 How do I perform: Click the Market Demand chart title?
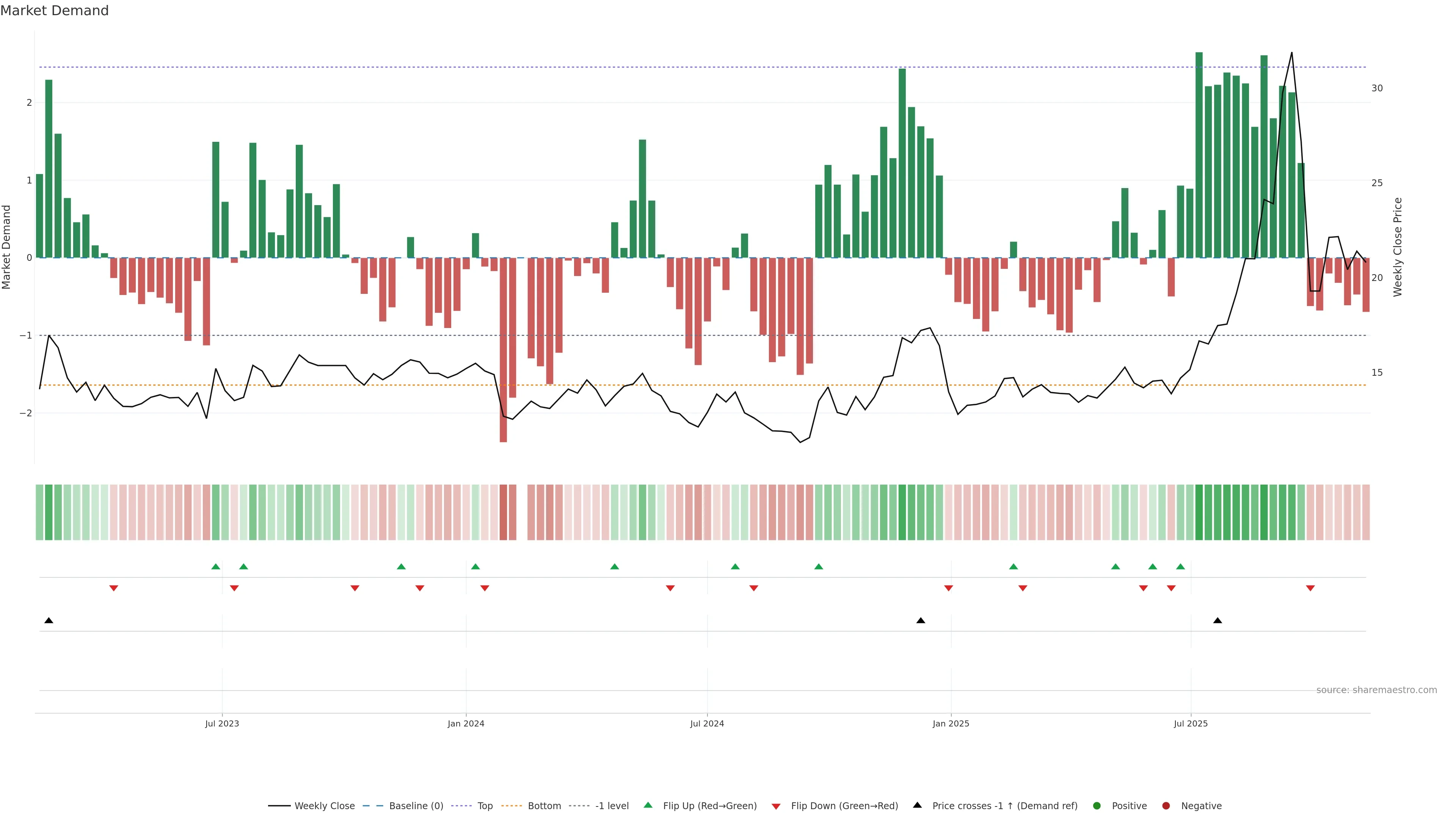(54, 11)
